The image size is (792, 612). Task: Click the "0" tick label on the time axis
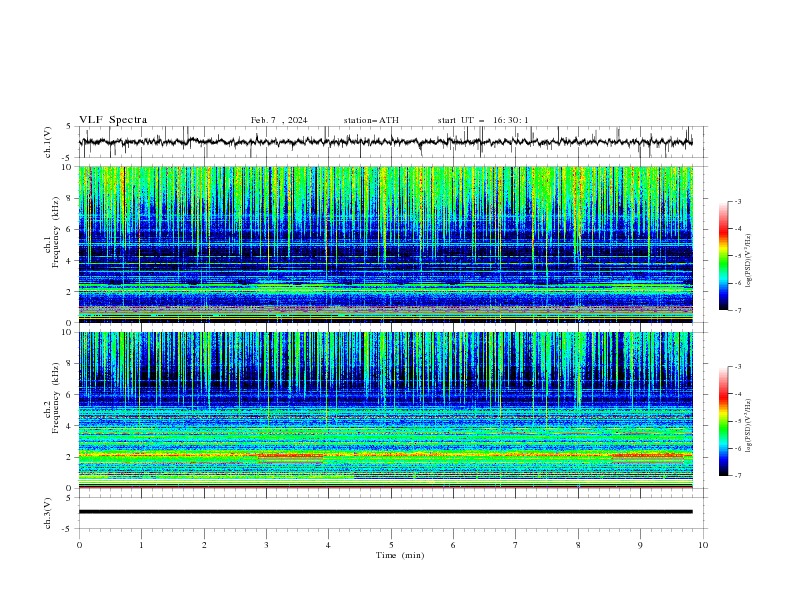79,545
